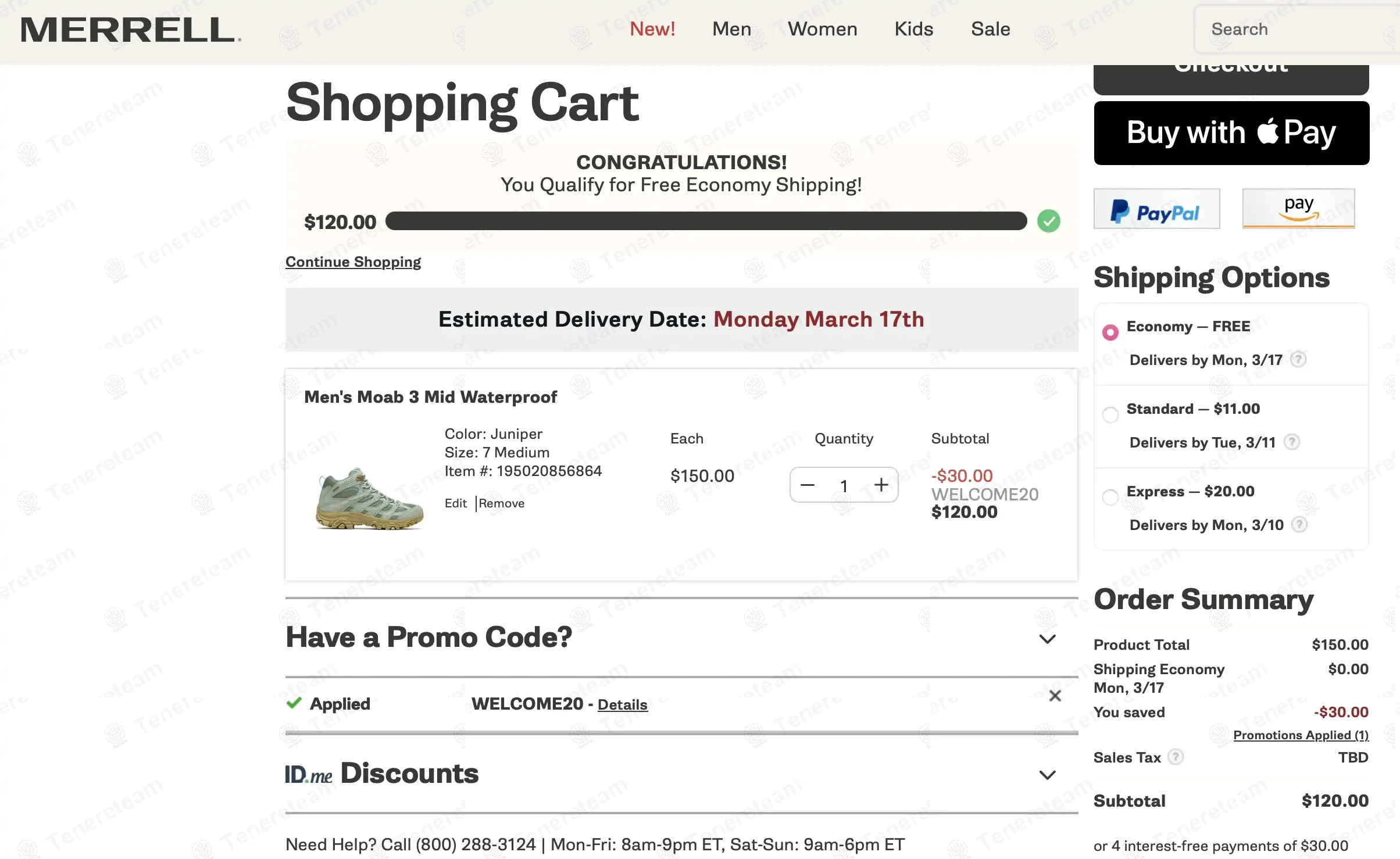Click the minus quantity icon

pos(808,485)
